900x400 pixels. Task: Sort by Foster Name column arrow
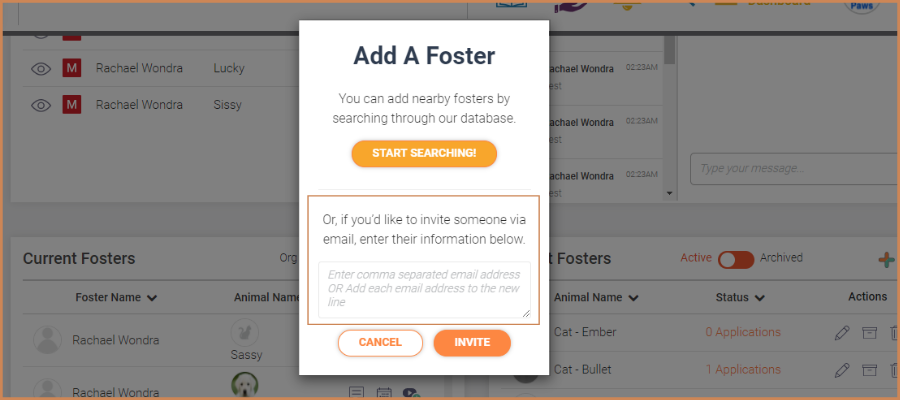(152, 298)
